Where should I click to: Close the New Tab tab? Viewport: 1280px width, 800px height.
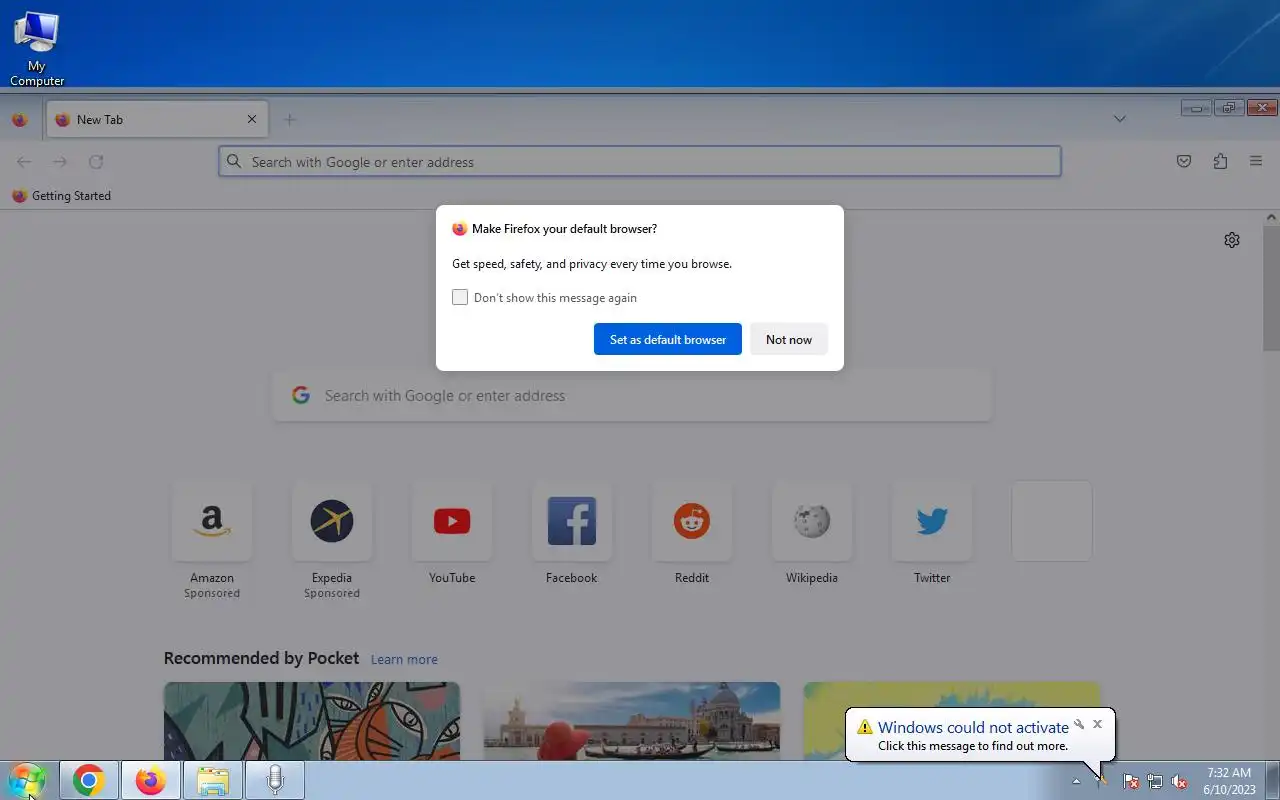[x=252, y=119]
